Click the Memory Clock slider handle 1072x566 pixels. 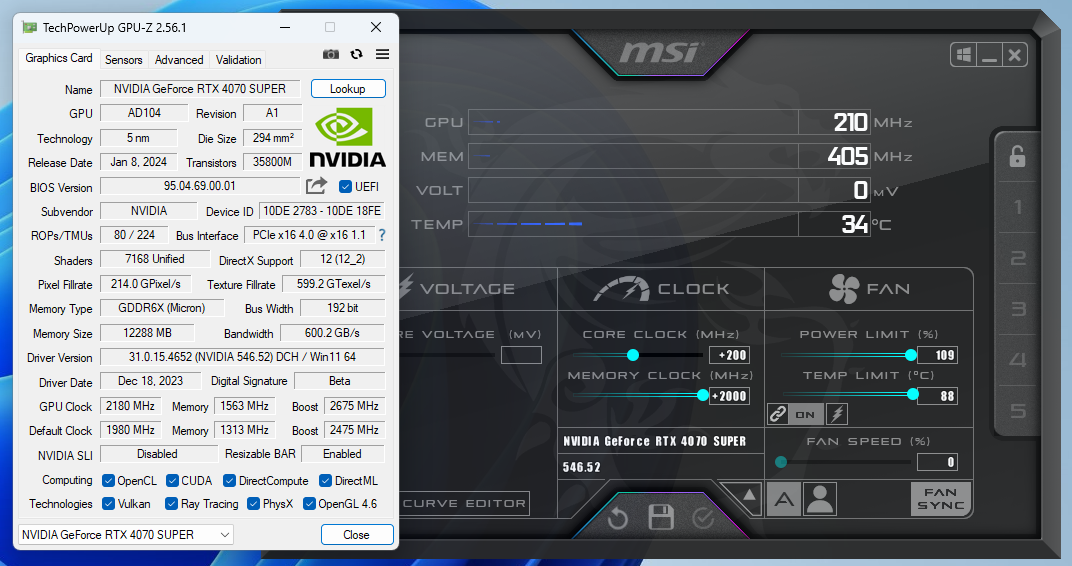click(x=703, y=395)
